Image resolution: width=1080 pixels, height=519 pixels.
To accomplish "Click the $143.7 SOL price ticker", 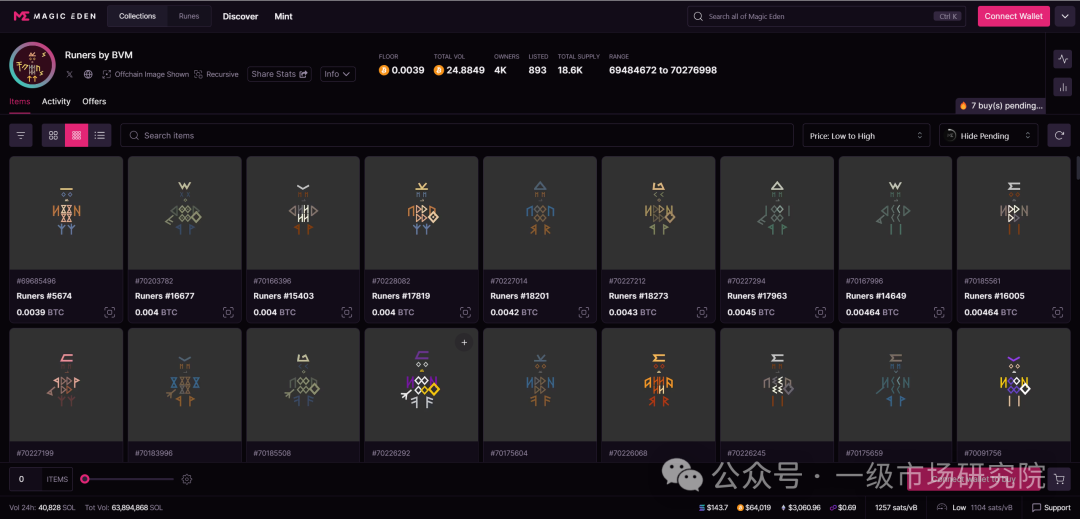I will 714,508.
